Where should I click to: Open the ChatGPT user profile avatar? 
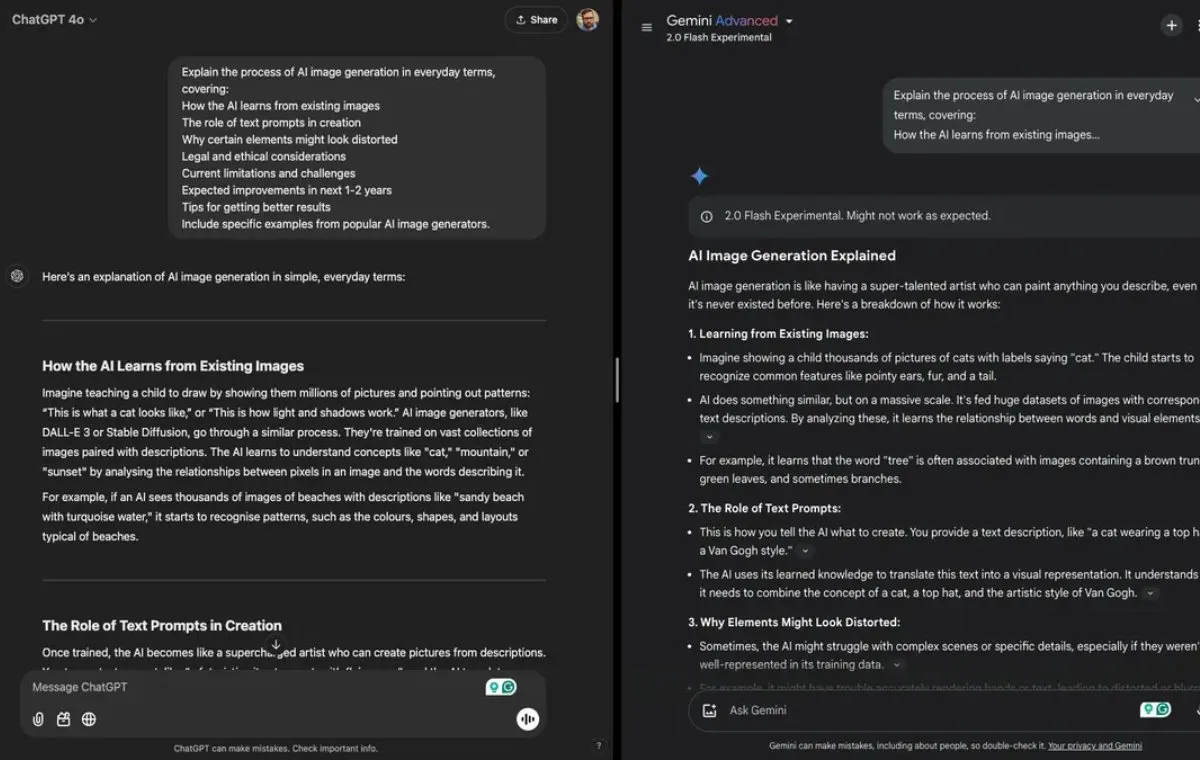tap(588, 20)
